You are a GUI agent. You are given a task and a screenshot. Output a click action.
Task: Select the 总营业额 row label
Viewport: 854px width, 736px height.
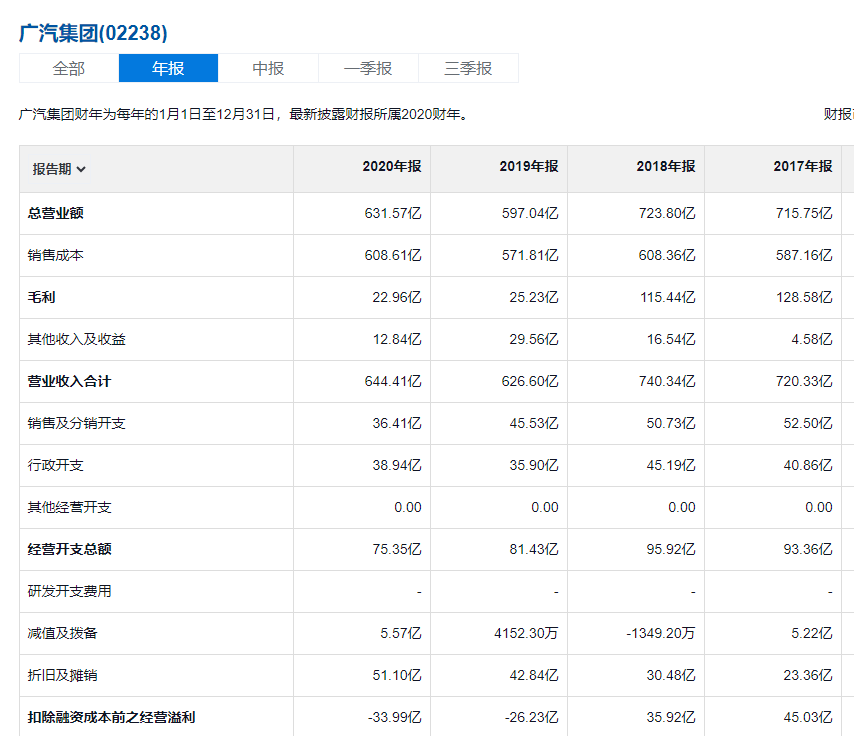pyautogui.click(x=56, y=213)
